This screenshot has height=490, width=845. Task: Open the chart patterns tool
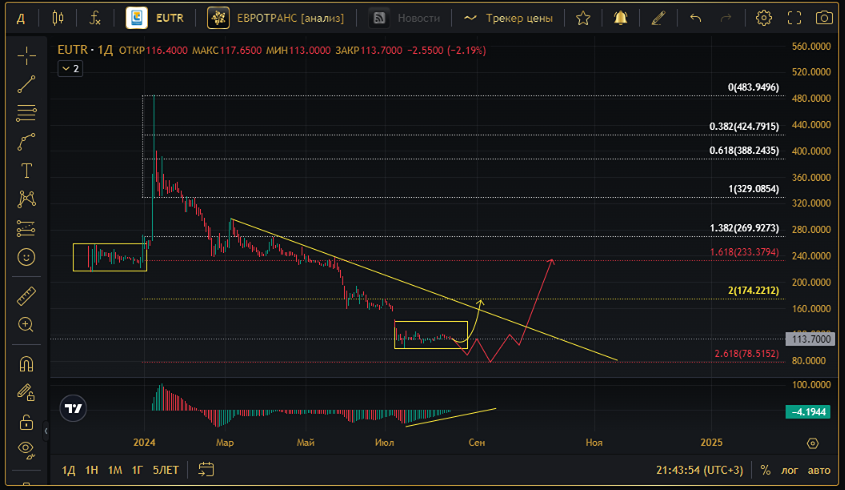26,199
